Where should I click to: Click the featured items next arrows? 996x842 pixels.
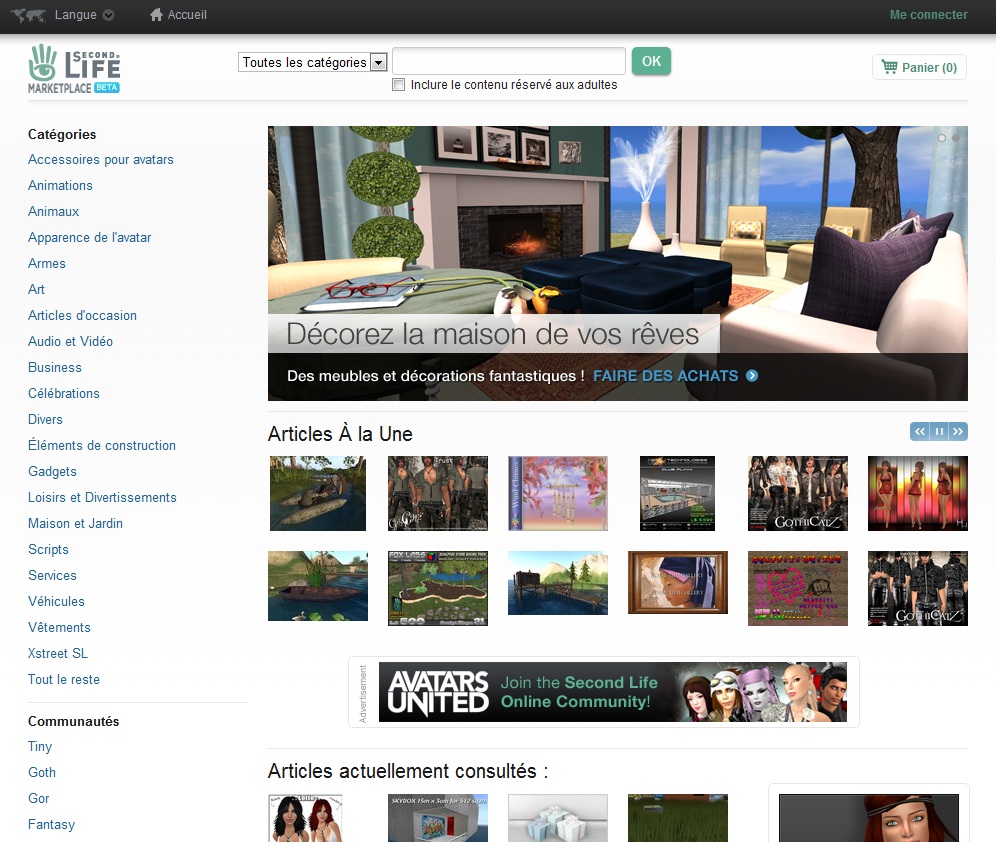point(958,432)
